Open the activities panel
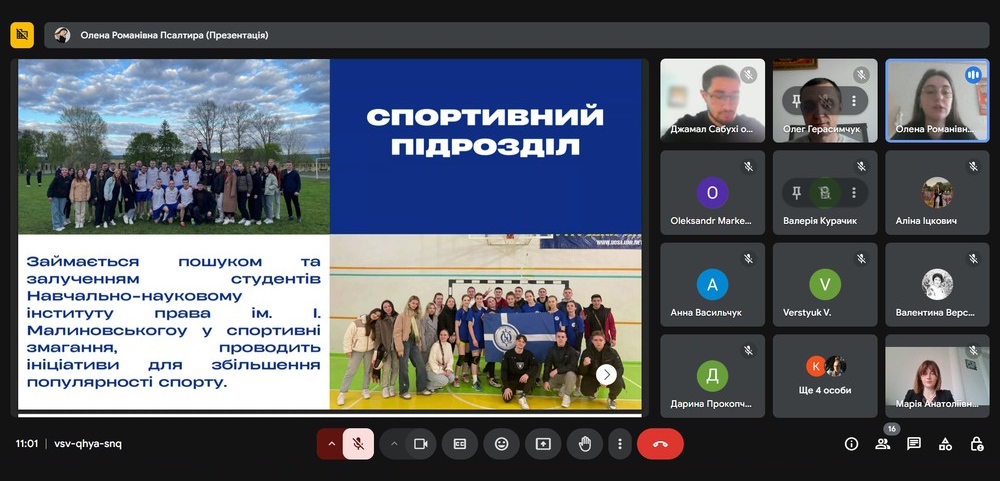The width and height of the screenshot is (1000, 481). [945, 444]
